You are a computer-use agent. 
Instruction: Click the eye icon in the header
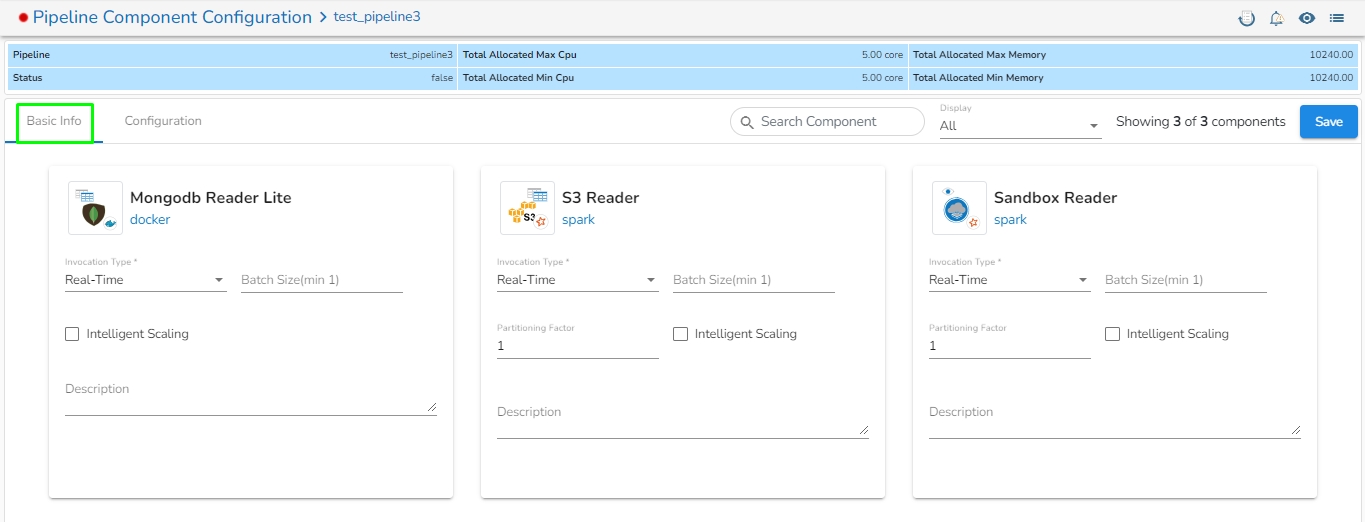click(x=1306, y=18)
